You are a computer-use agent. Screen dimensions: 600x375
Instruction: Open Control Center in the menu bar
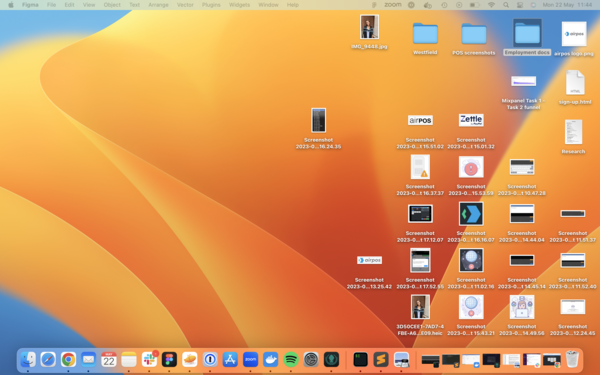pos(520,5)
